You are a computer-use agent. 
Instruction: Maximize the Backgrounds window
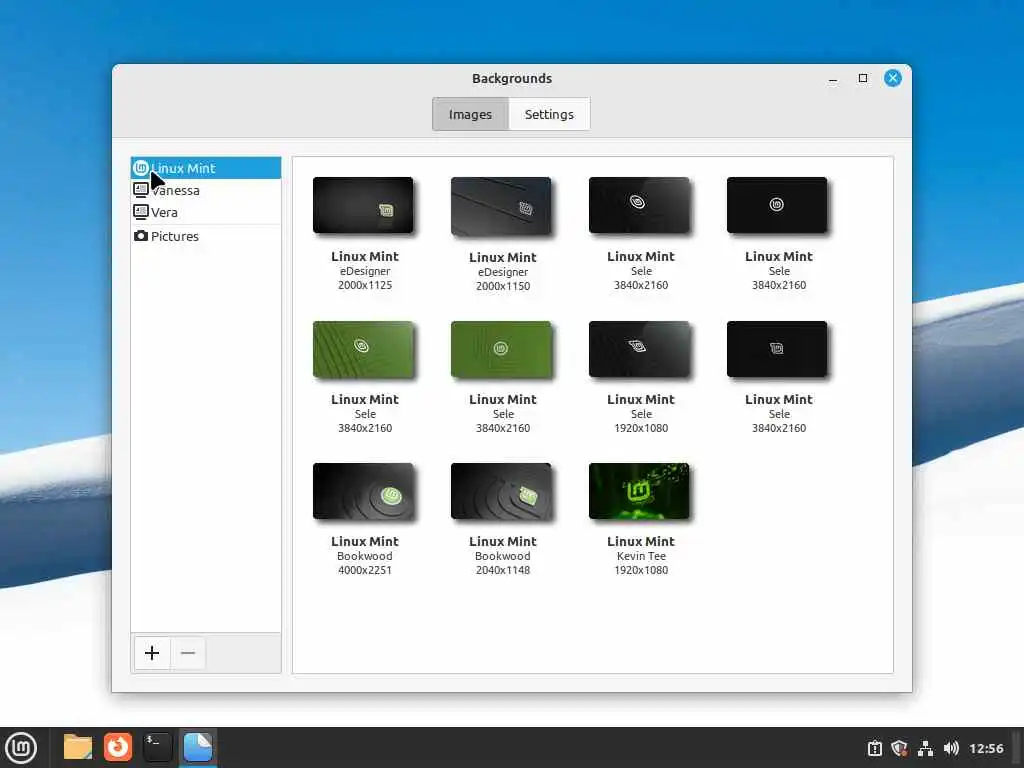click(x=863, y=78)
